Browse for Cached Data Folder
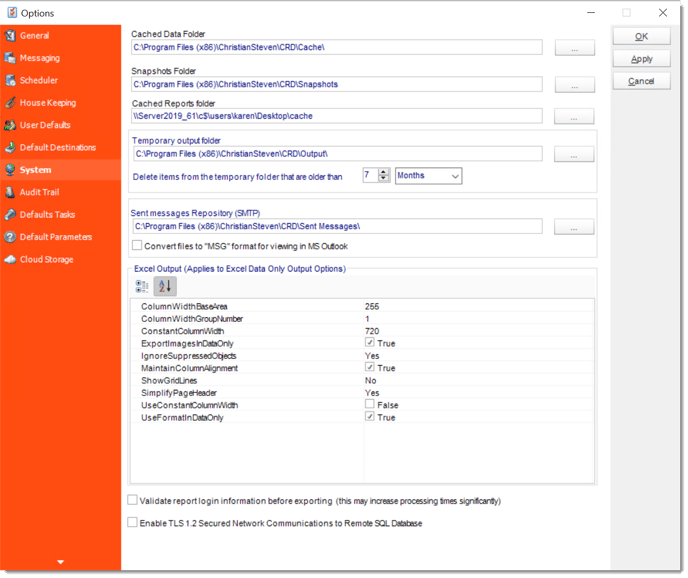This screenshot has width=688, height=578. (x=574, y=47)
